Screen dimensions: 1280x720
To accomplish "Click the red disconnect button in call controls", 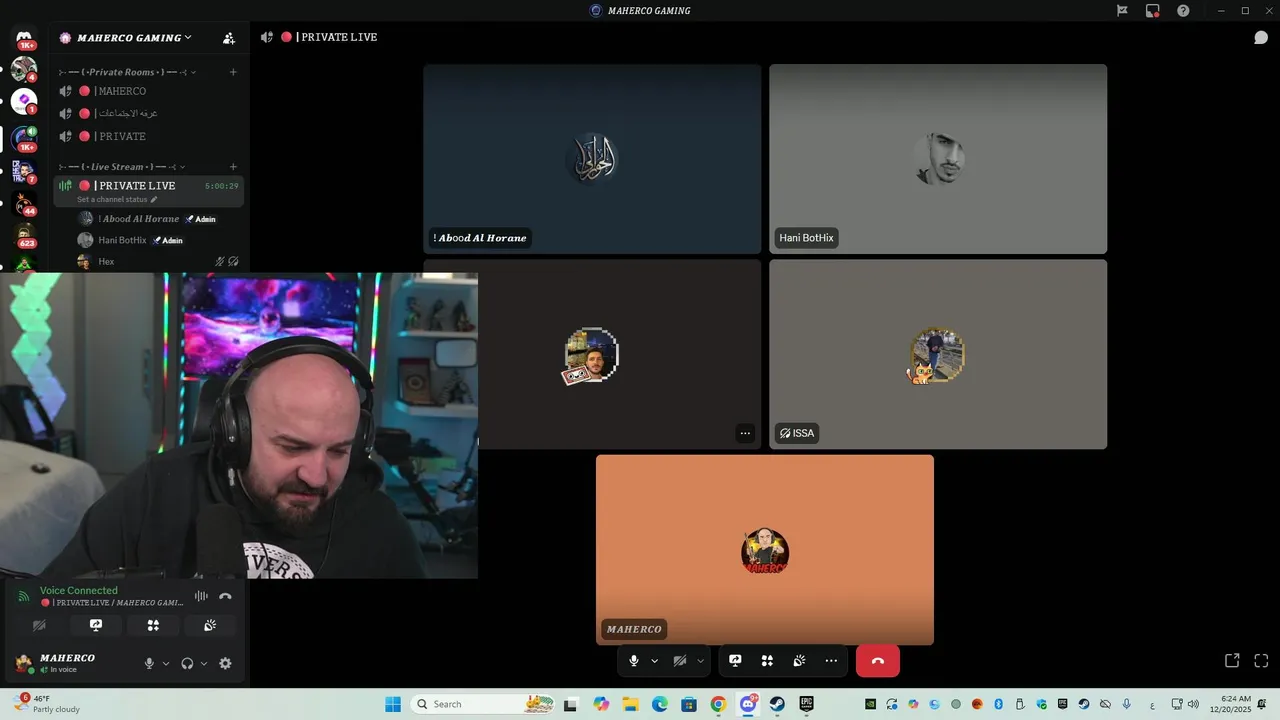I will (x=878, y=661).
